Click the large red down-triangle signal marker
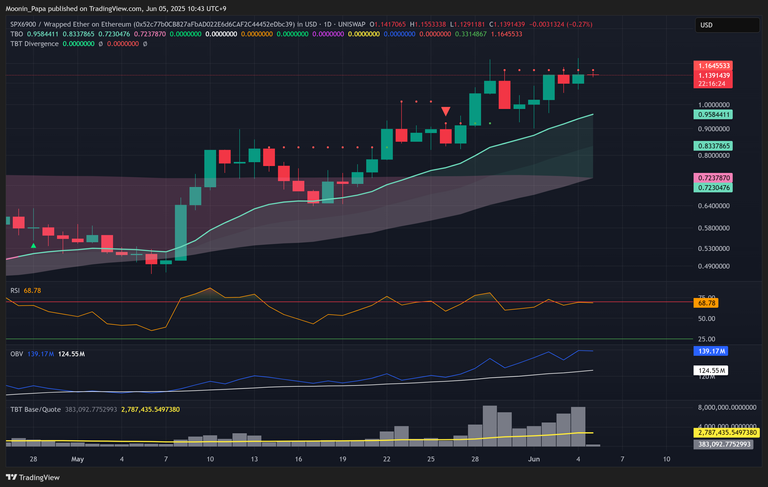 445,111
